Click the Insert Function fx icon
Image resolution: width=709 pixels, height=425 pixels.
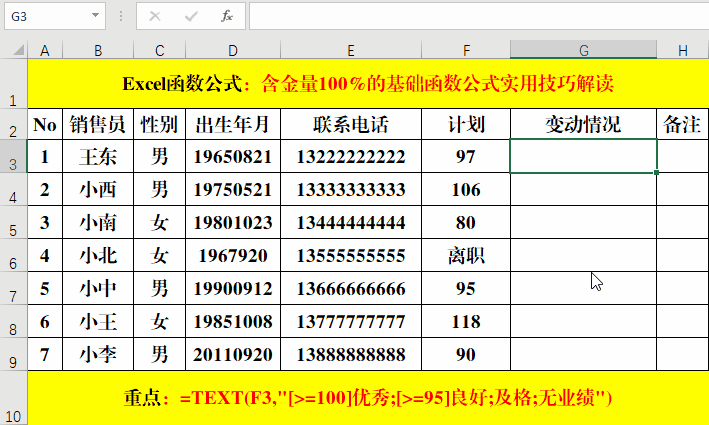coord(227,16)
